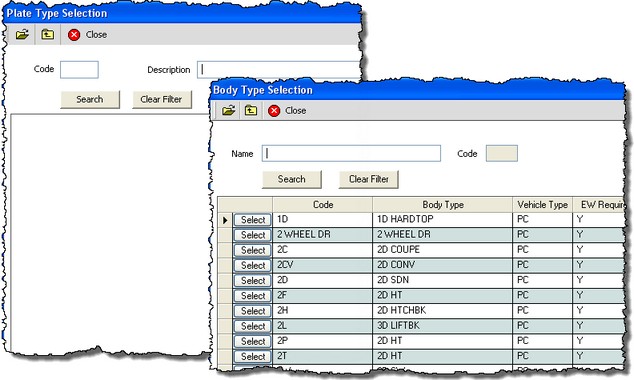
Task: Select the 2L liftback row
Action: tap(253, 326)
